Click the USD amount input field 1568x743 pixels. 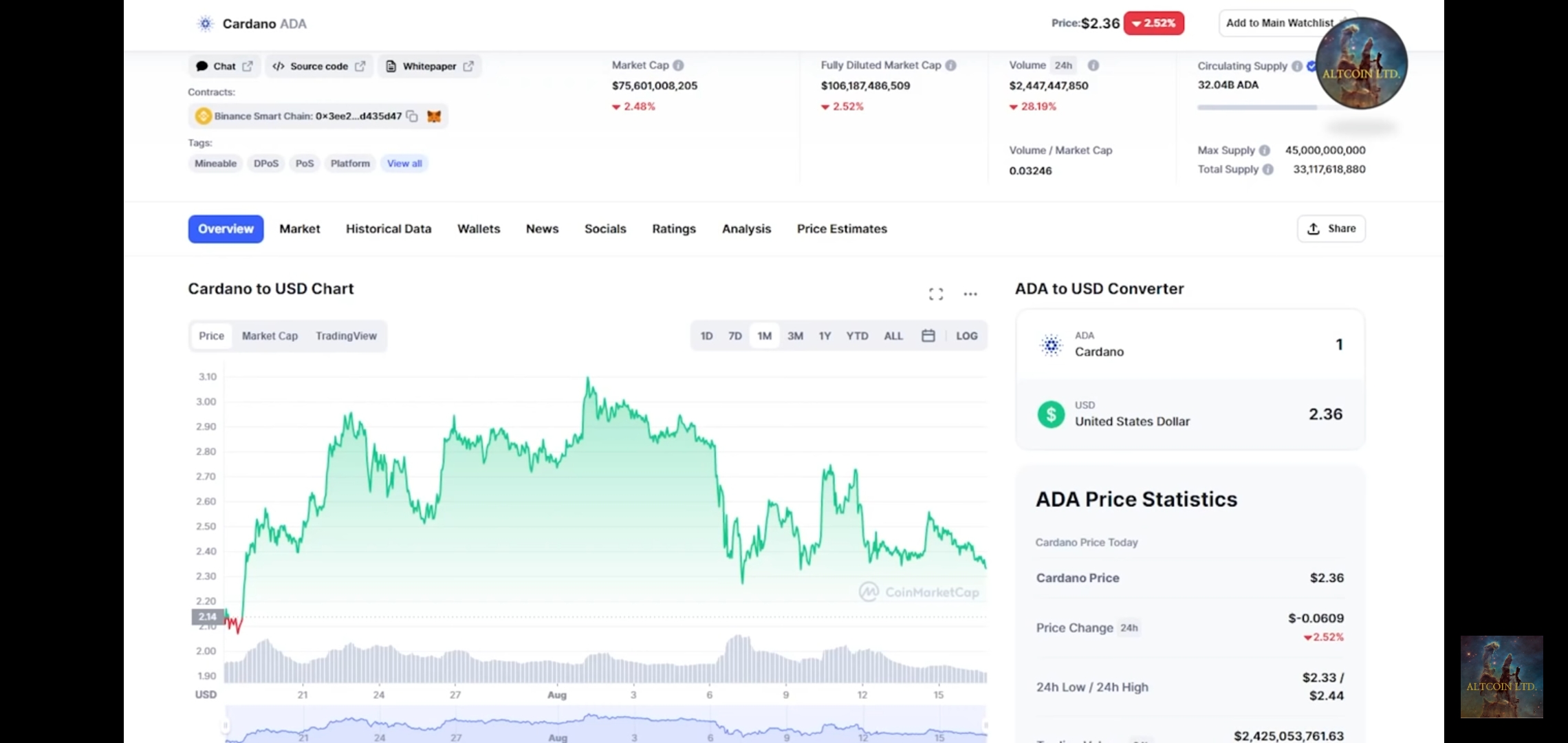point(1190,414)
